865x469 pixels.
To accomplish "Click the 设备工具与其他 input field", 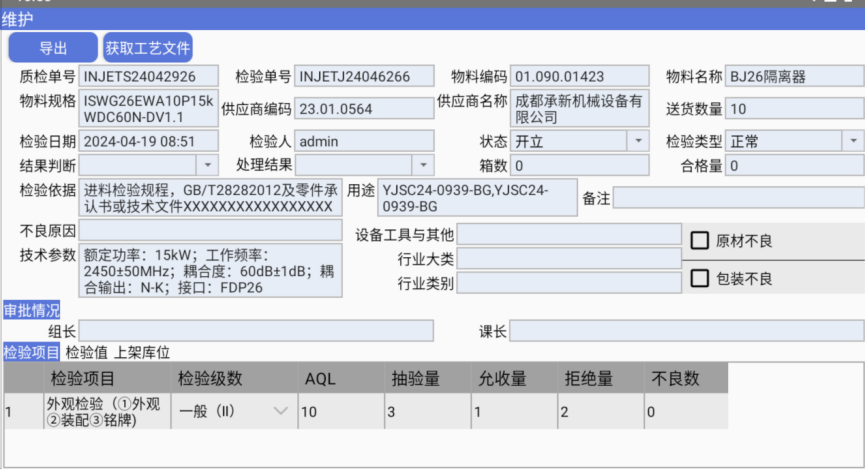I will click(569, 235).
